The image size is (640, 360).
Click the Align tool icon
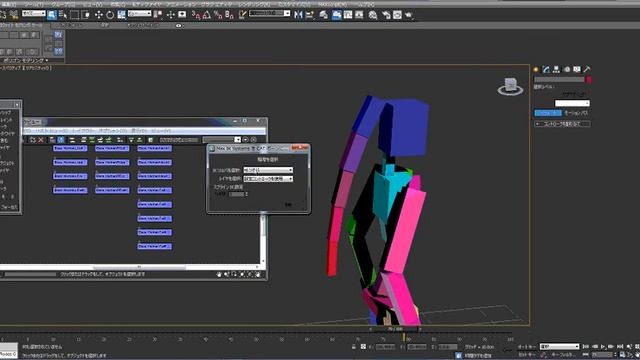click(310, 15)
